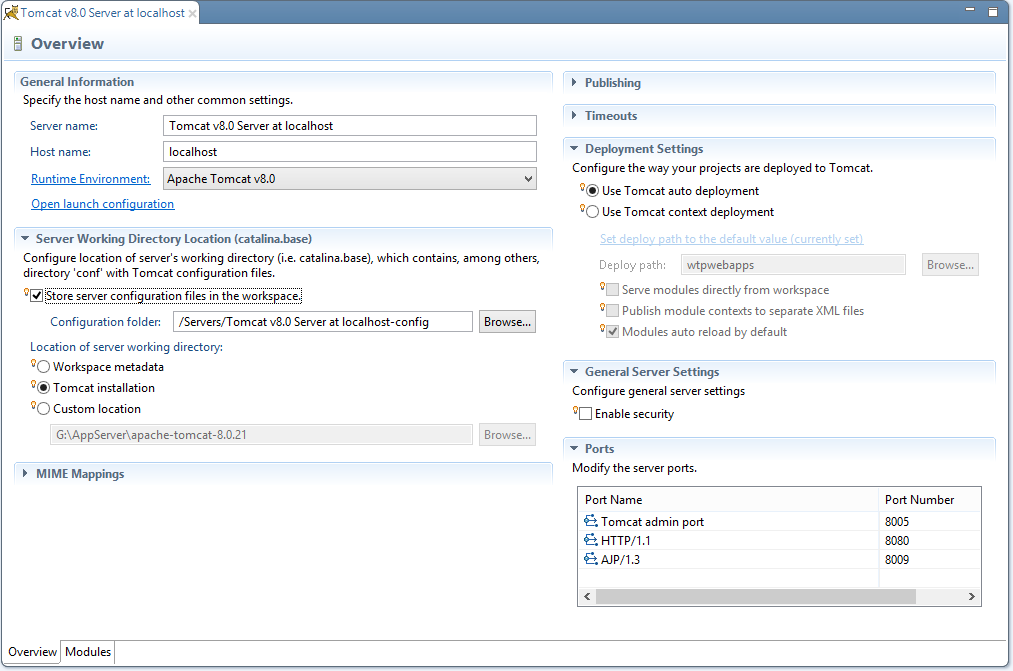
Task: Select Custom location working directory option
Action: coord(43,409)
